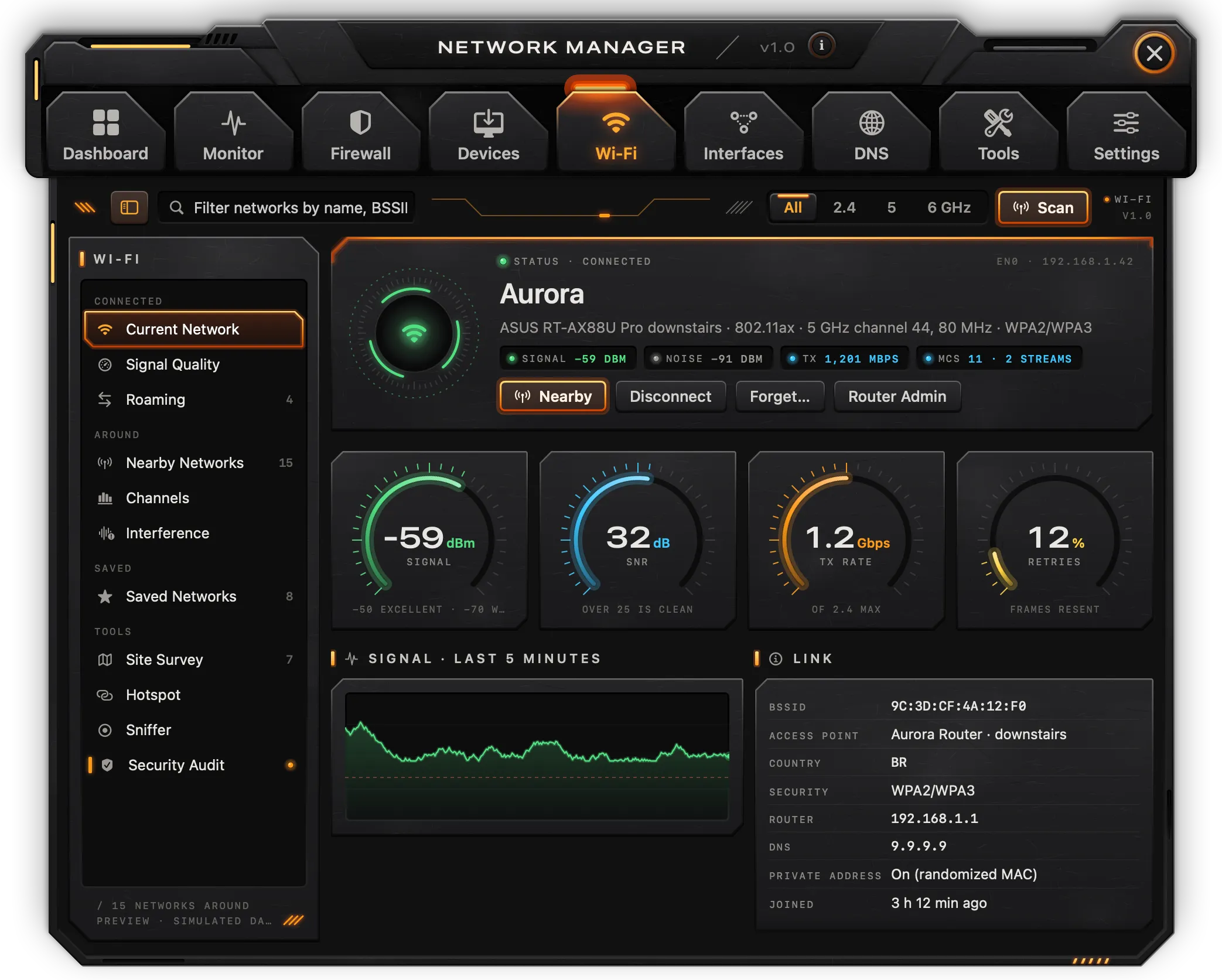Open the info icon beside v1.0
Image resolution: width=1222 pixels, height=980 pixels.
[821, 46]
